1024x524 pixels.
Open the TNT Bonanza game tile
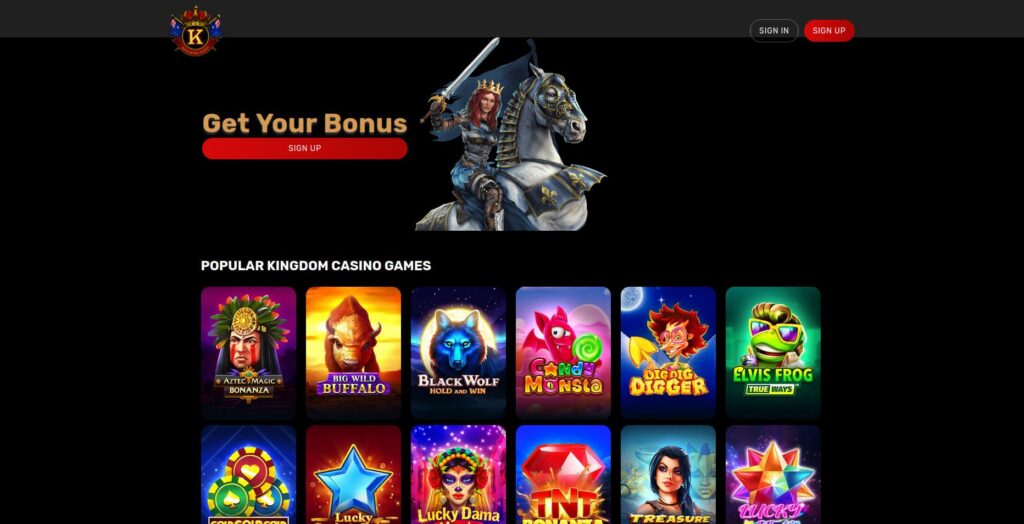point(563,475)
